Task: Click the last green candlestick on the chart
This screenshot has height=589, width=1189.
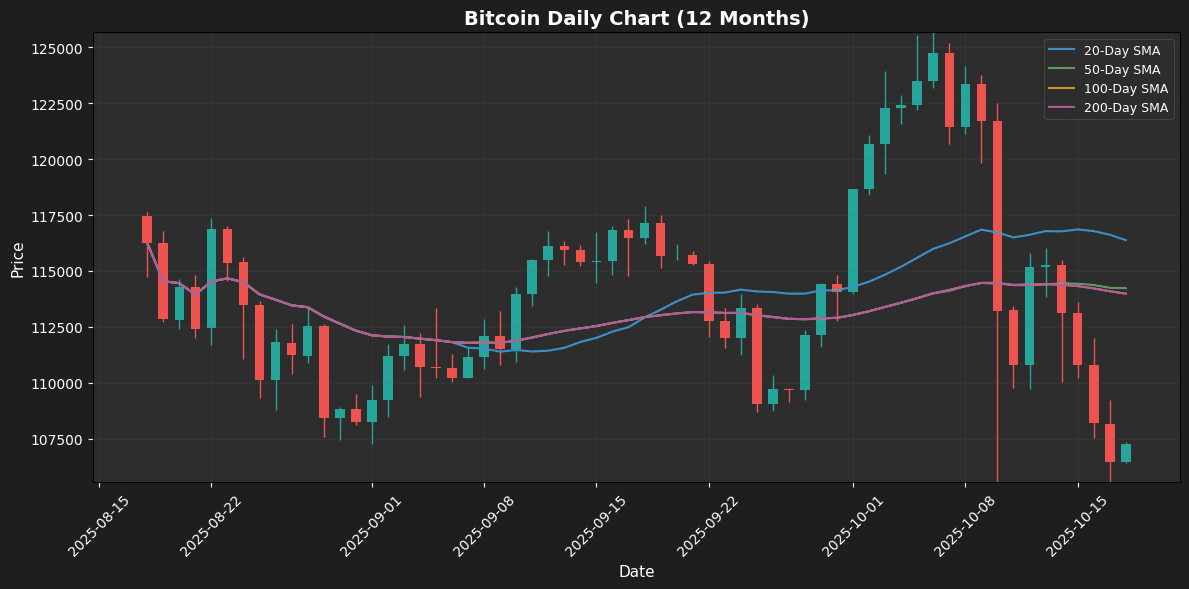Action: pos(1126,452)
